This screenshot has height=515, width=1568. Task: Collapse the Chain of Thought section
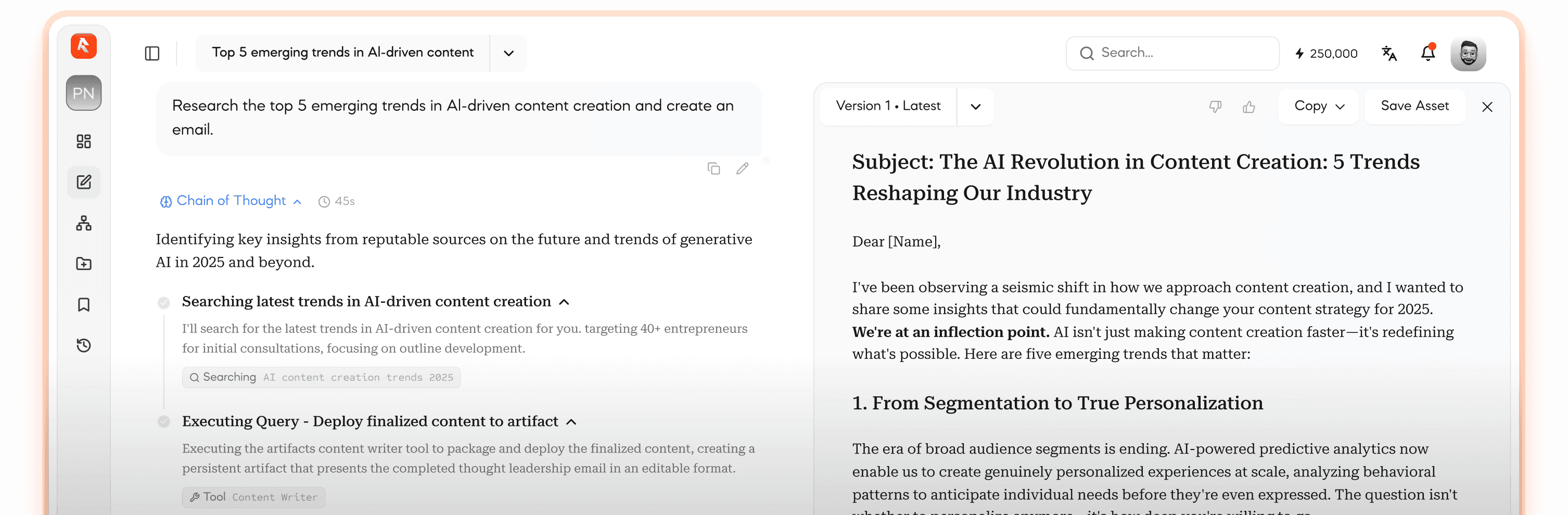[298, 201]
